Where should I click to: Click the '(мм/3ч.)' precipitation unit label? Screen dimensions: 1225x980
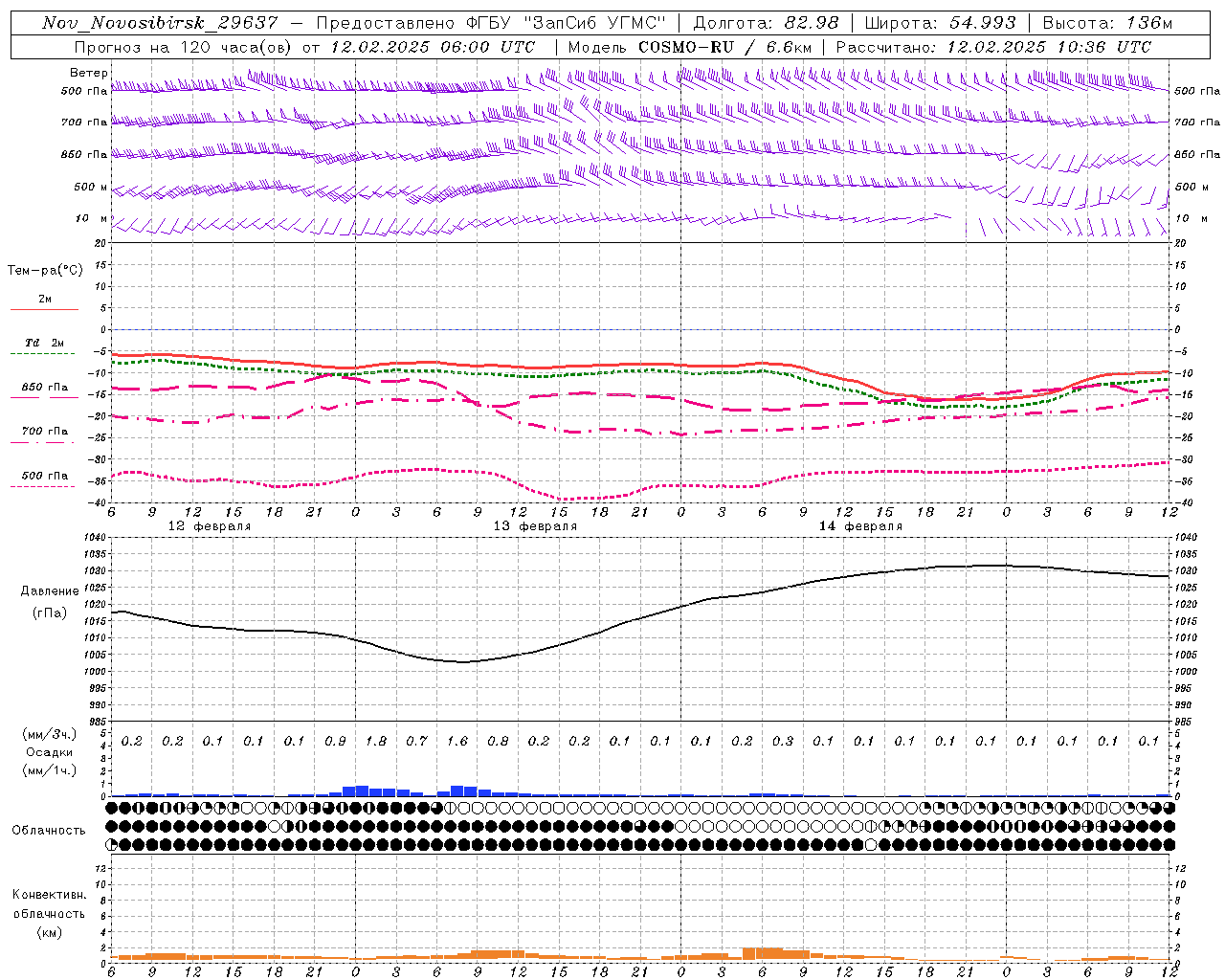(50, 734)
